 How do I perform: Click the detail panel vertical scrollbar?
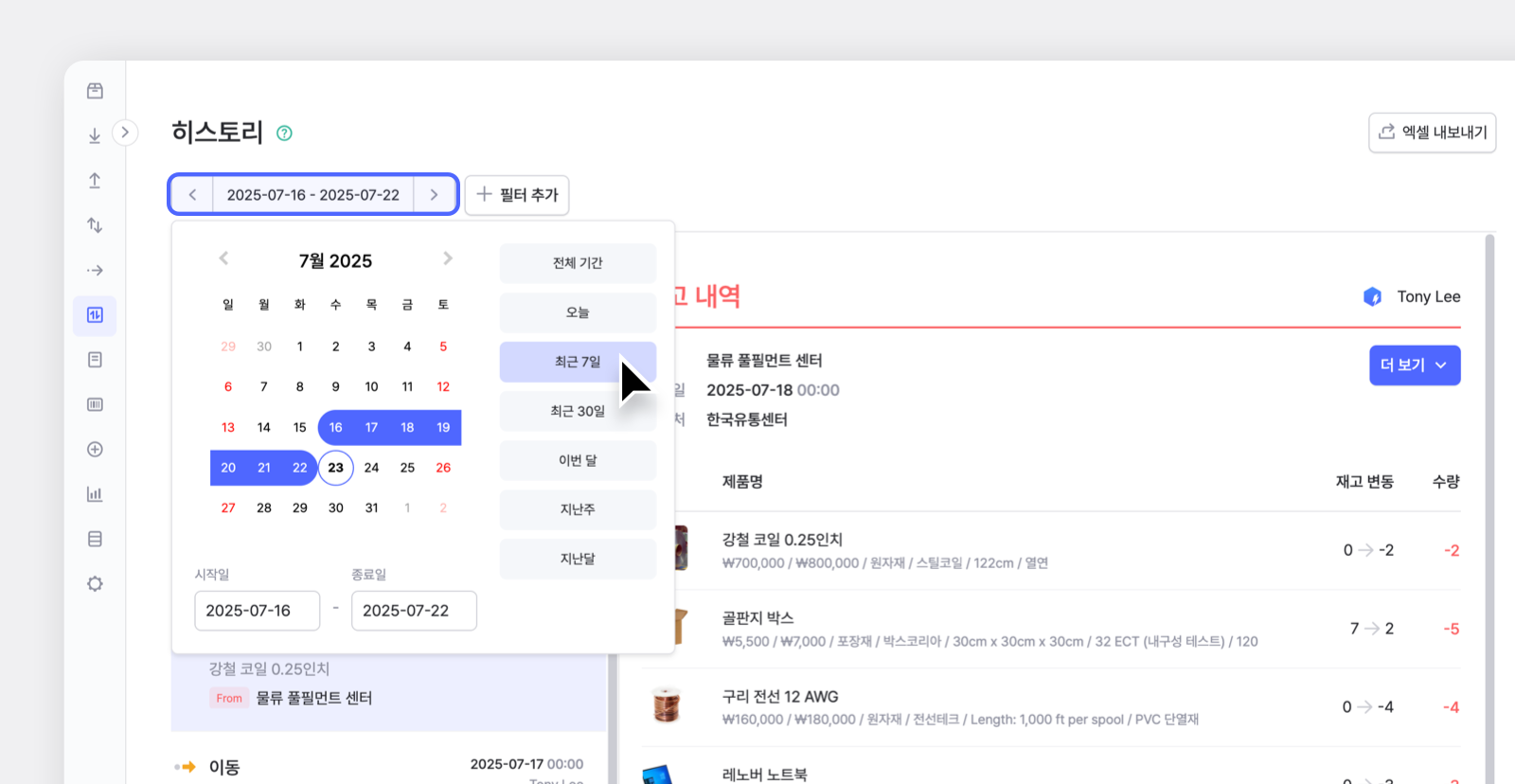(x=1489, y=509)
